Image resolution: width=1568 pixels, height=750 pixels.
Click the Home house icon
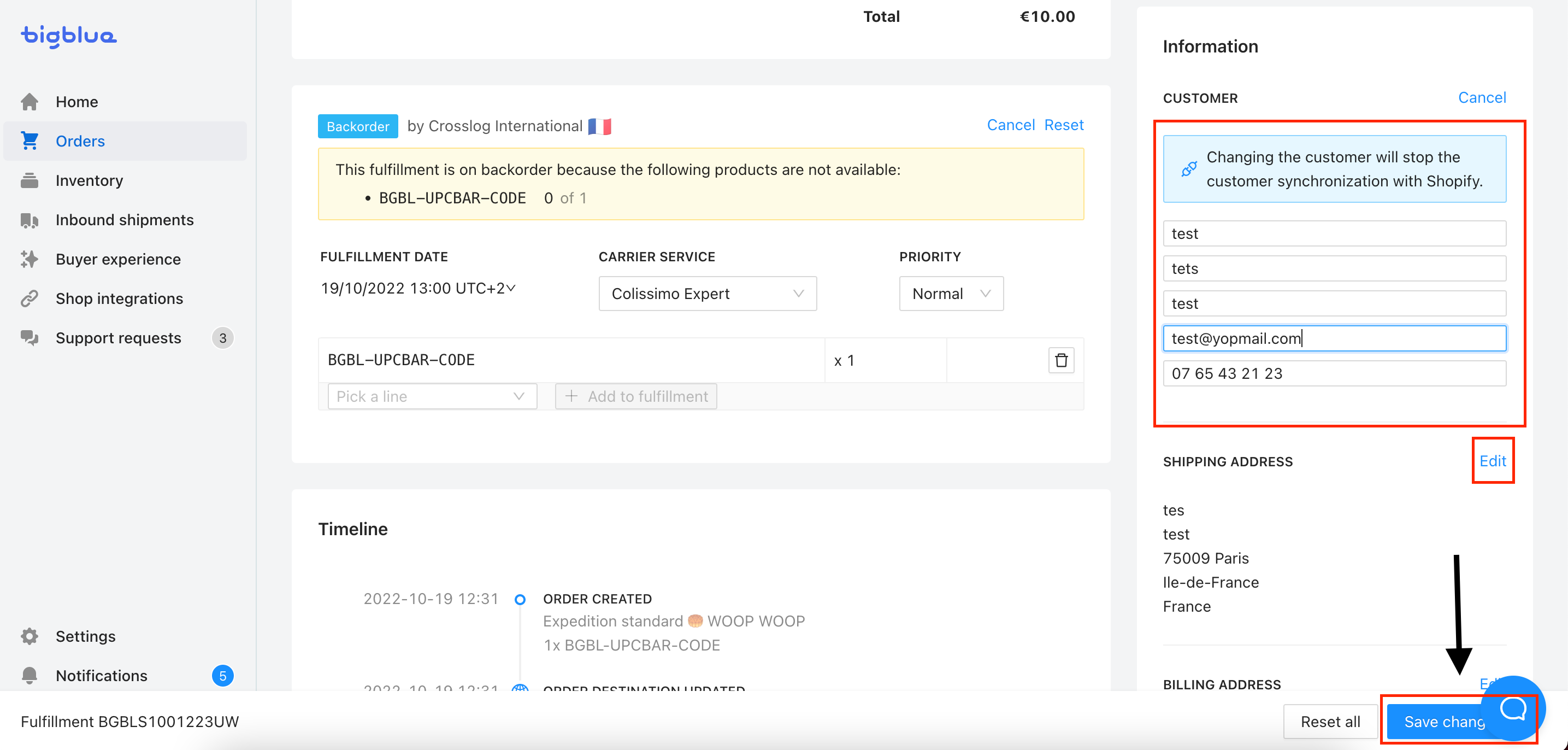point(29,102)
